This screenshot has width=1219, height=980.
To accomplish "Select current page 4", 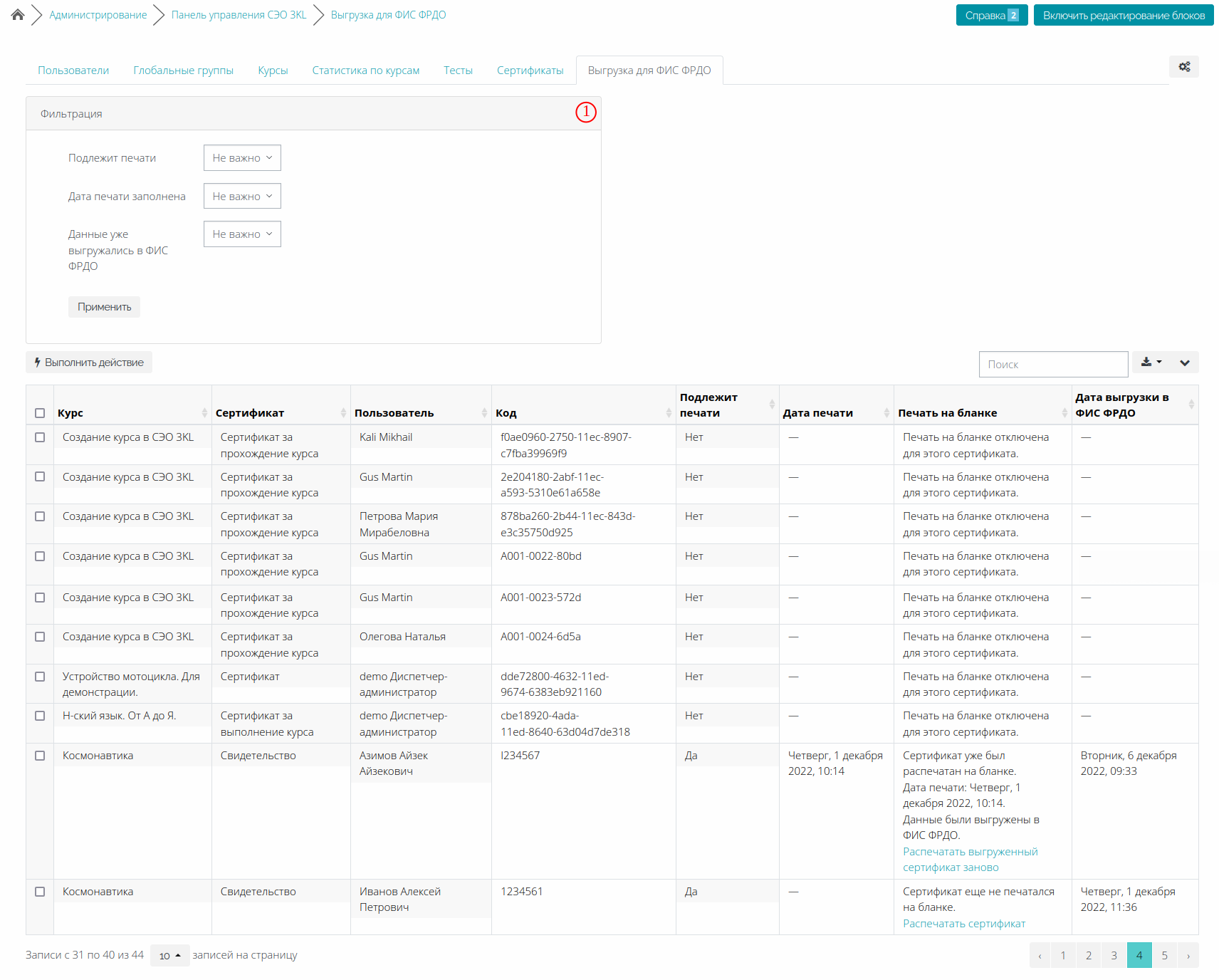I will click(1139, 956).
